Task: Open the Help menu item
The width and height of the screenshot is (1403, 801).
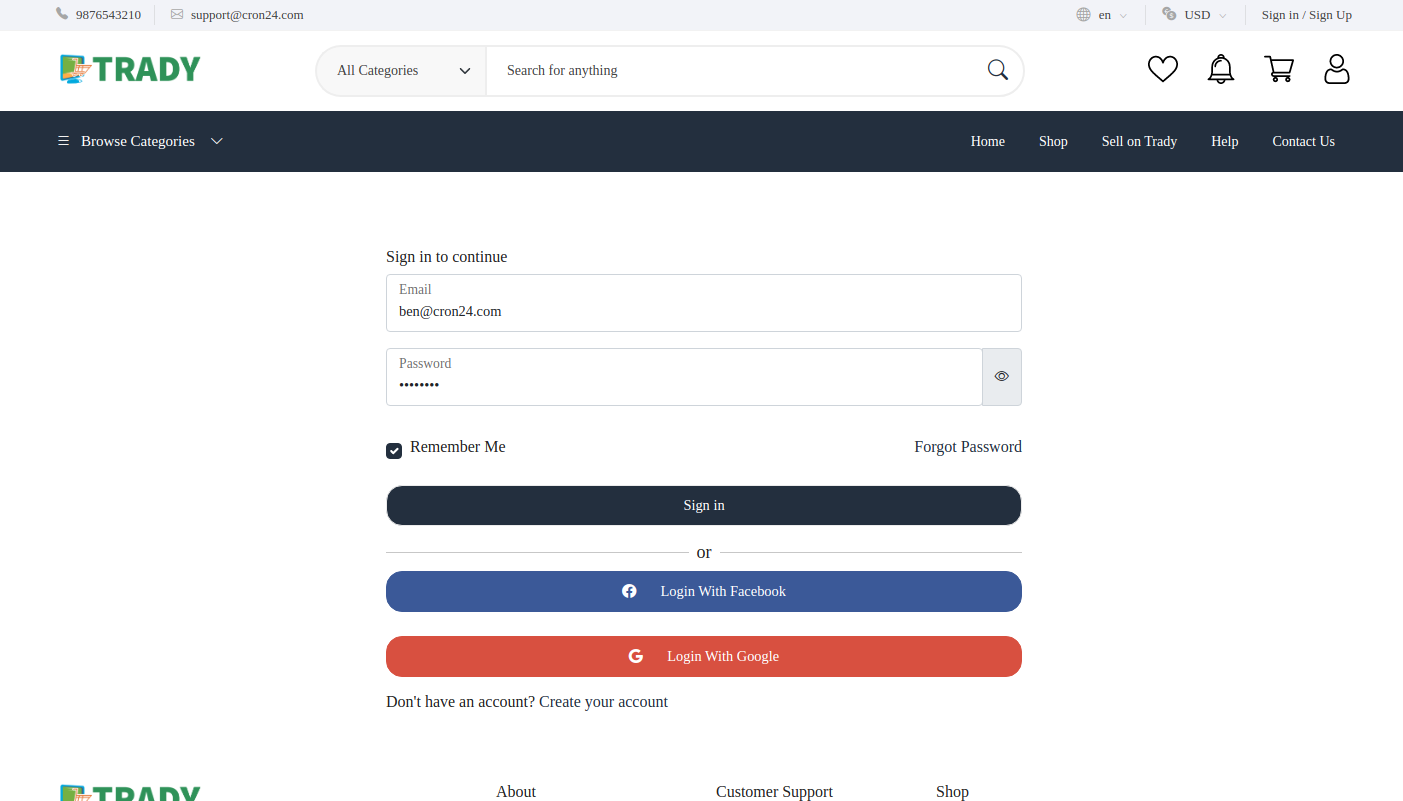Action: click(1224, 141)
